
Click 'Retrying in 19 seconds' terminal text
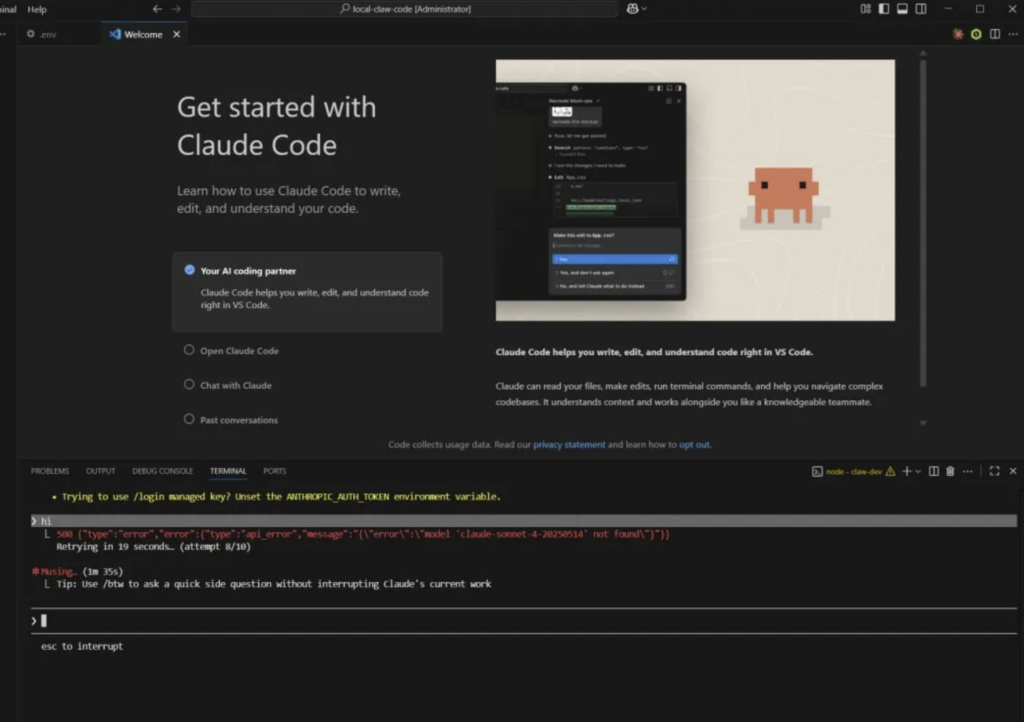pyautogui.click(x=118, y=547)
